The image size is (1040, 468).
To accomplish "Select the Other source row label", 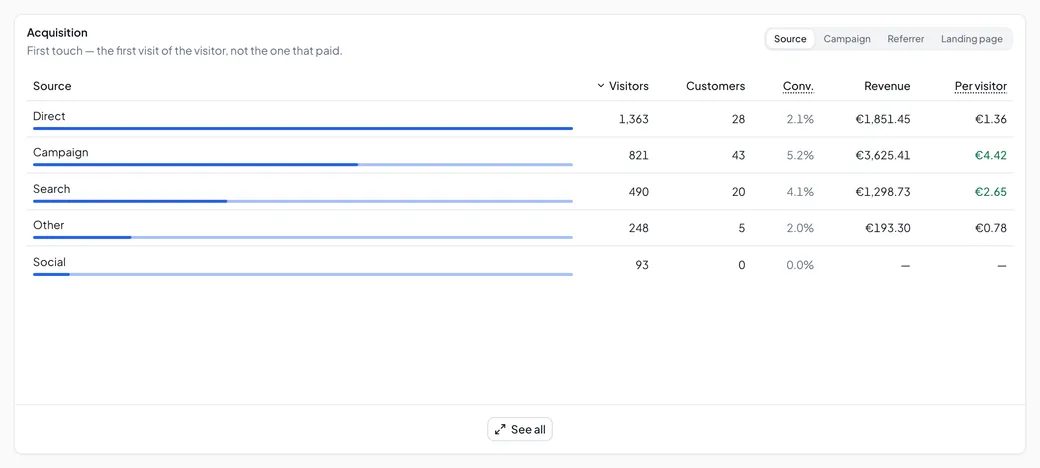I will [x=48, y=225].
